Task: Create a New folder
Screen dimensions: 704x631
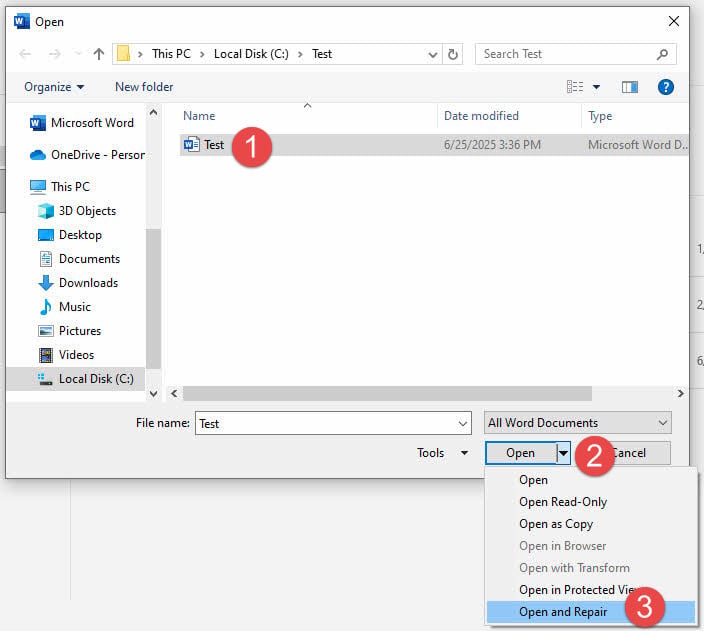Action: [144, 87]
